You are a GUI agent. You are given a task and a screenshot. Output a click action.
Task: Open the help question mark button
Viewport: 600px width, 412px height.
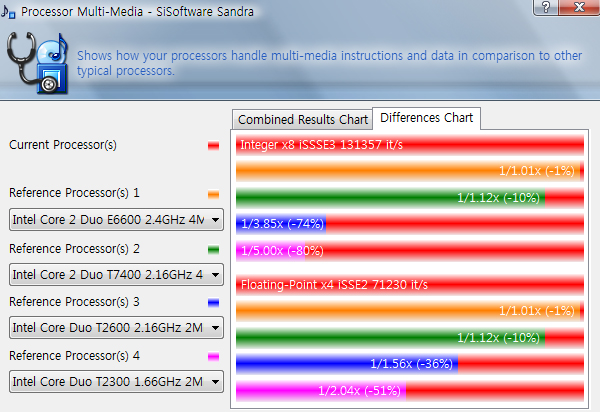point(546,7)
